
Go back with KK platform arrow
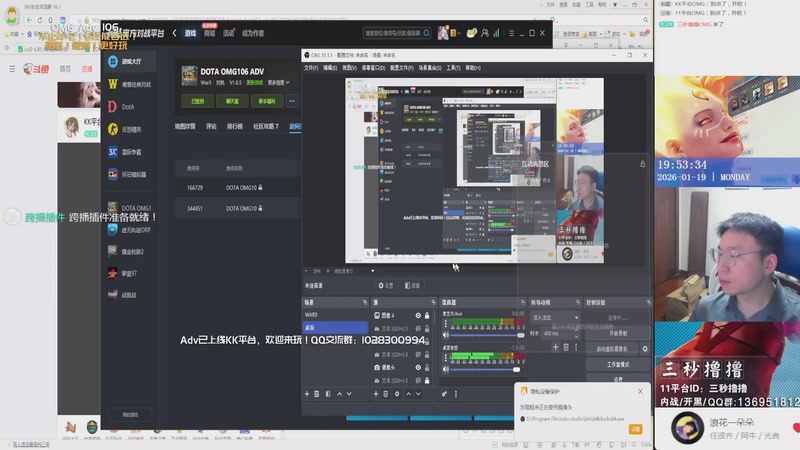click(174, 33)
